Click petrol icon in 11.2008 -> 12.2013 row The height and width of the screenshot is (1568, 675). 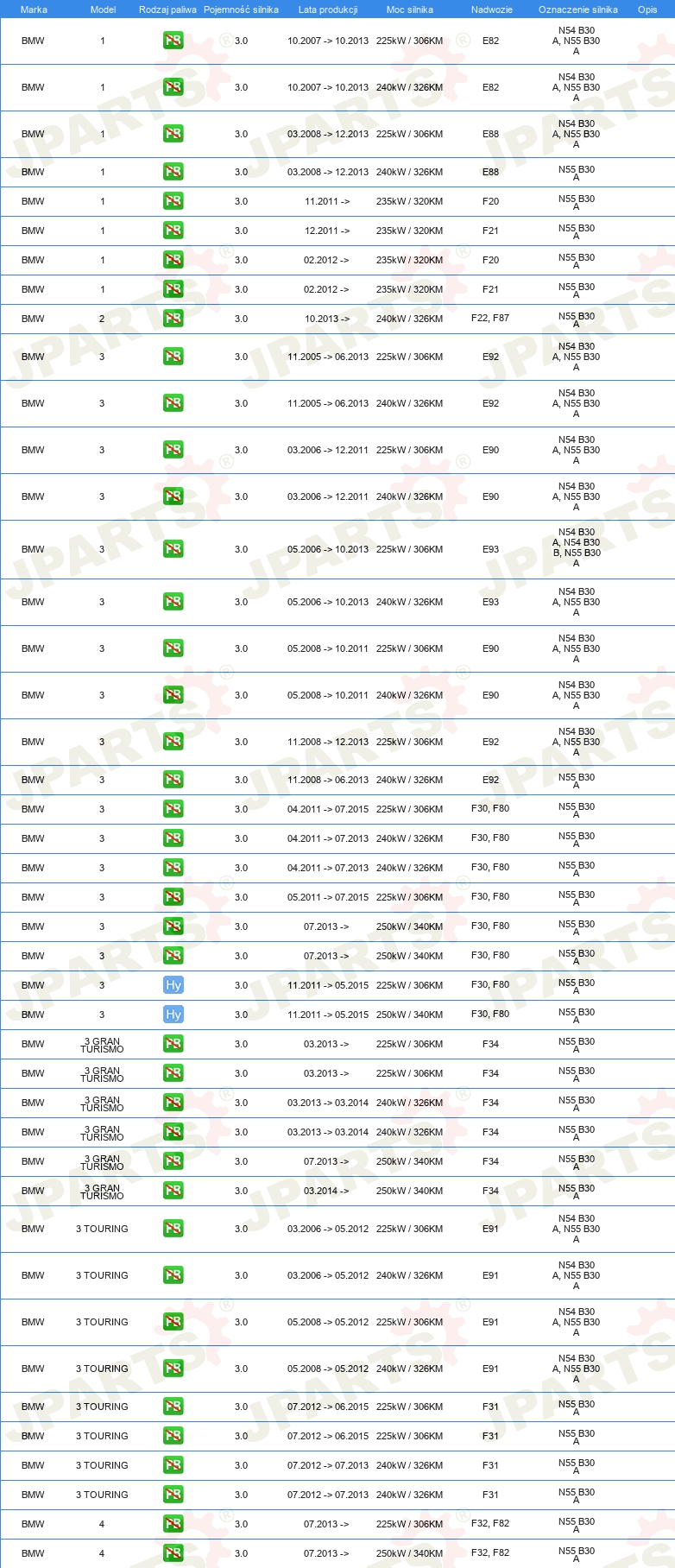click(x=173, y=742)
